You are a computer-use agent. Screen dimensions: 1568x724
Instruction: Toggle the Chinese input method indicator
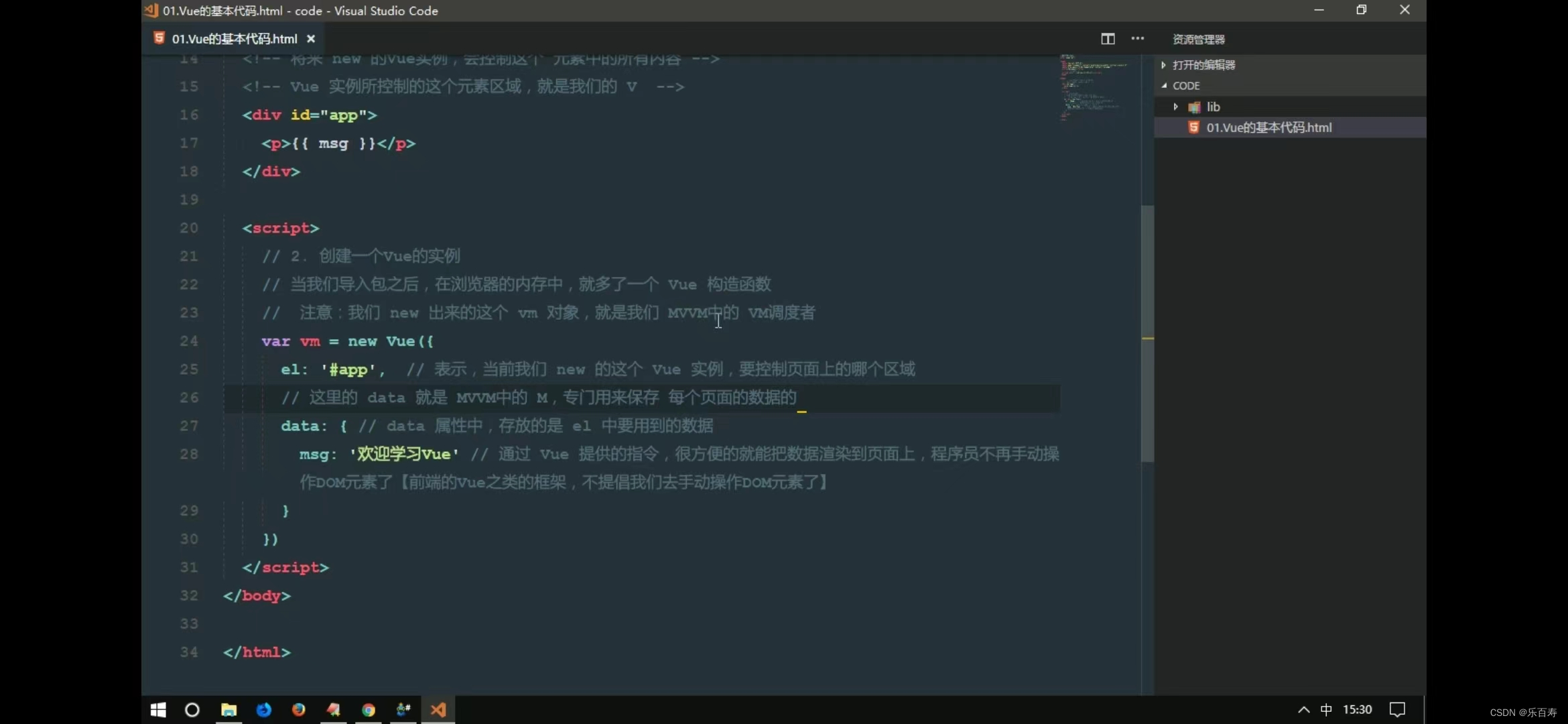(1326, 710)
